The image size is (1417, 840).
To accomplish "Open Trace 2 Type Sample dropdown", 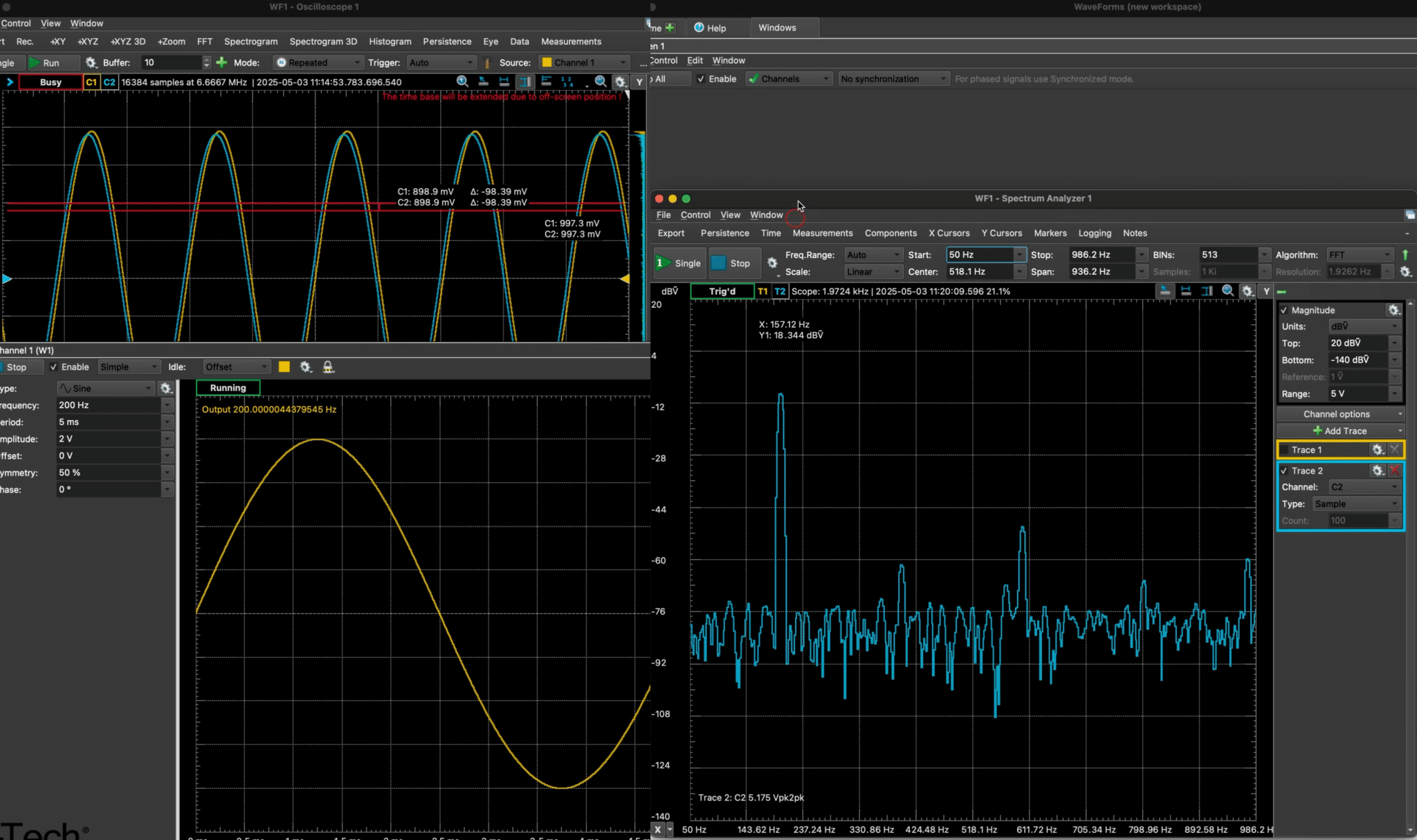I will [x=1357, y=504].
